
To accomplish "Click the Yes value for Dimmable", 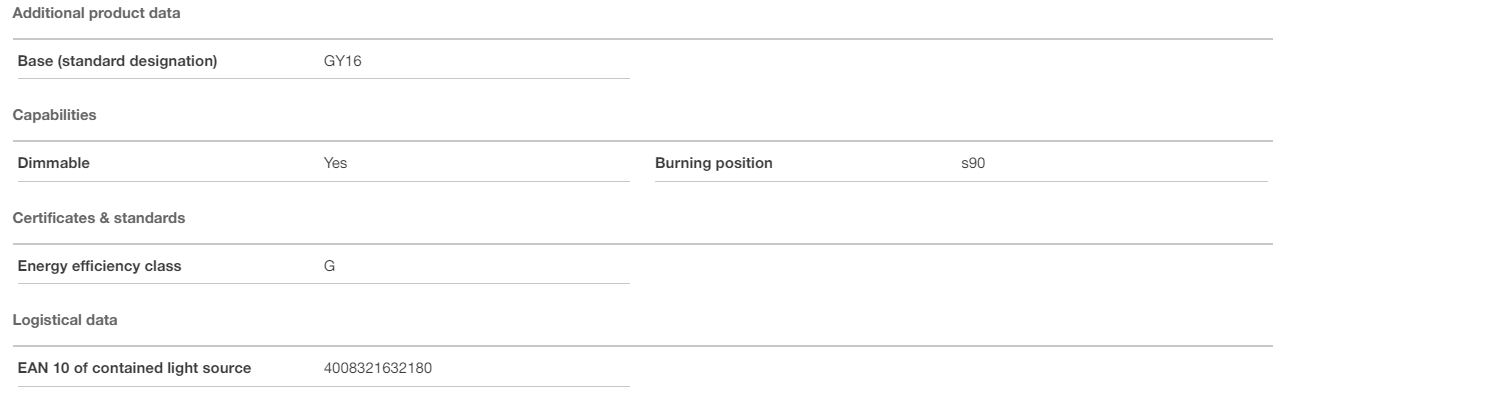I will tap(335, 163).
